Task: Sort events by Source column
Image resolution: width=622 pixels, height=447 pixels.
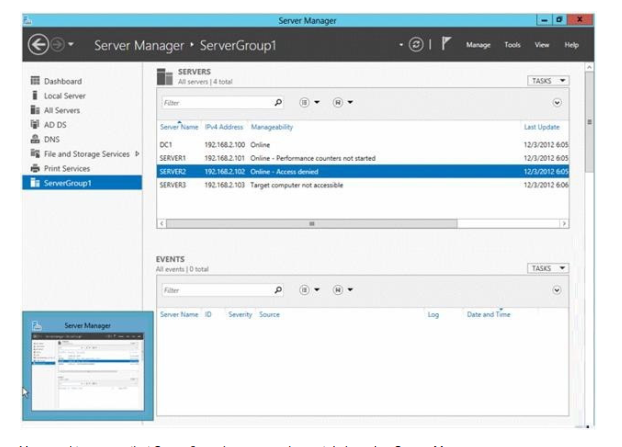Action: coord(269,315)
